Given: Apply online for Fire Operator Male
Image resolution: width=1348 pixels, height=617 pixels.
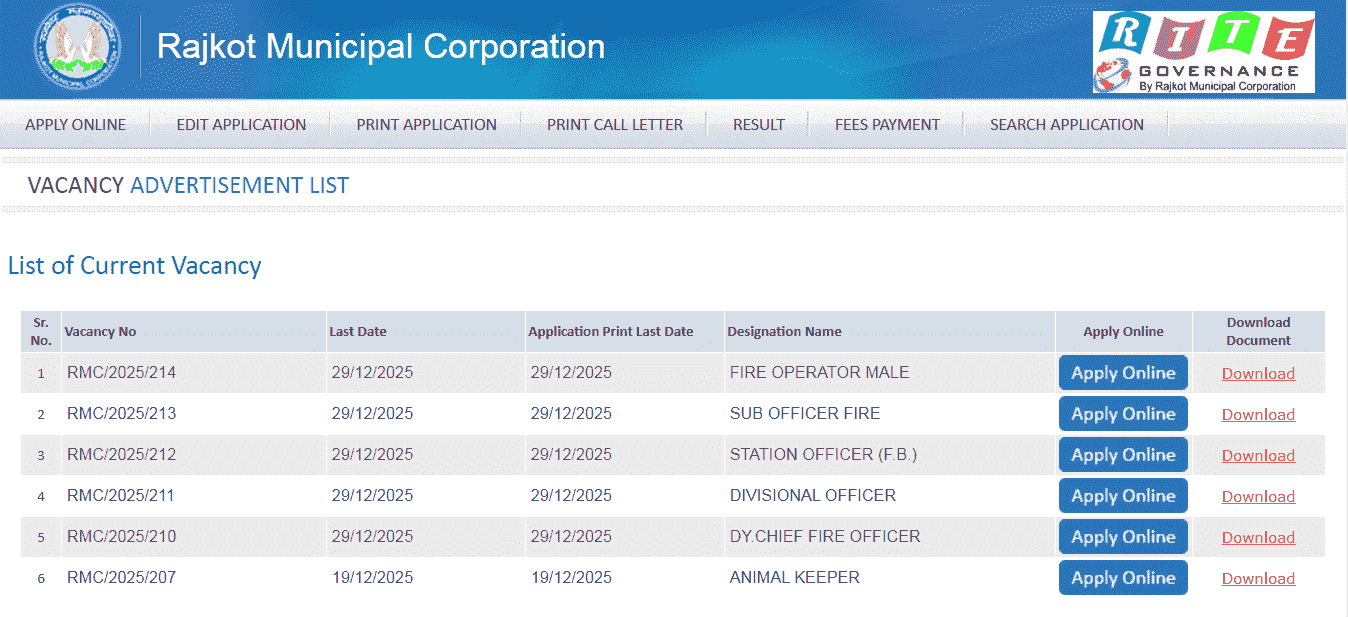Looking at the screenshot, I should 1123,373.
